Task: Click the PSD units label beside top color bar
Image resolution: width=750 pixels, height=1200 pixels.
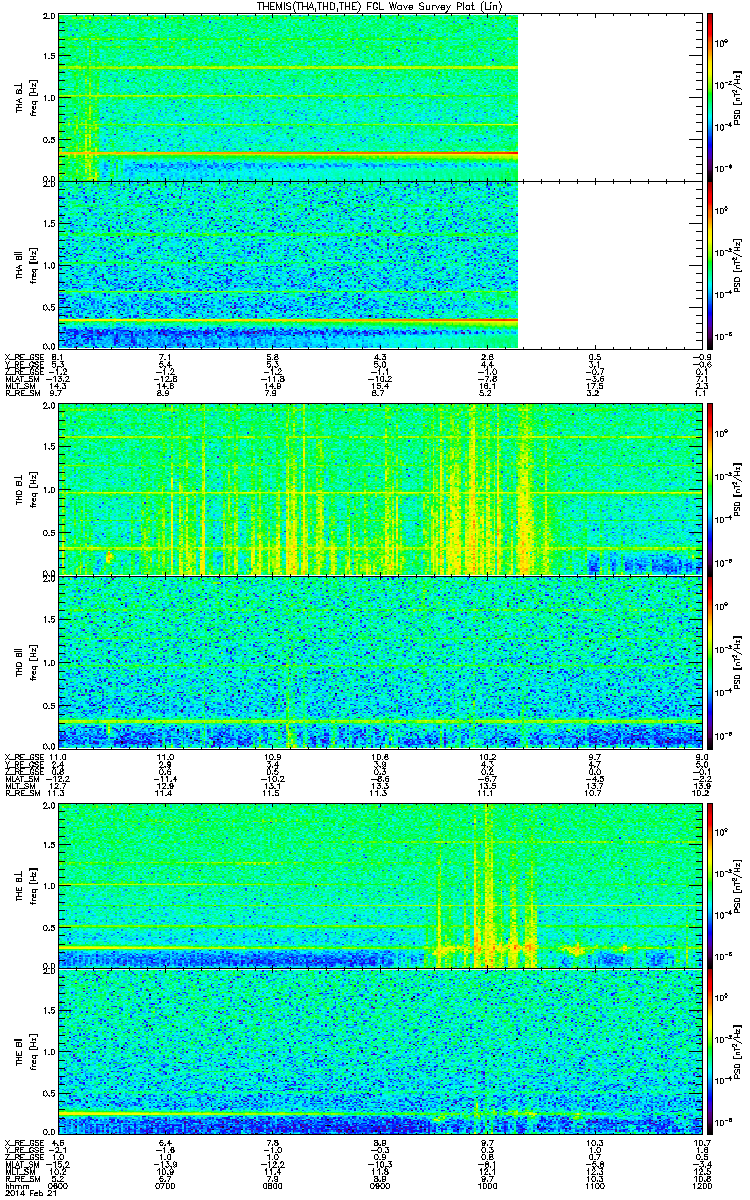Action: coord(737,96)
